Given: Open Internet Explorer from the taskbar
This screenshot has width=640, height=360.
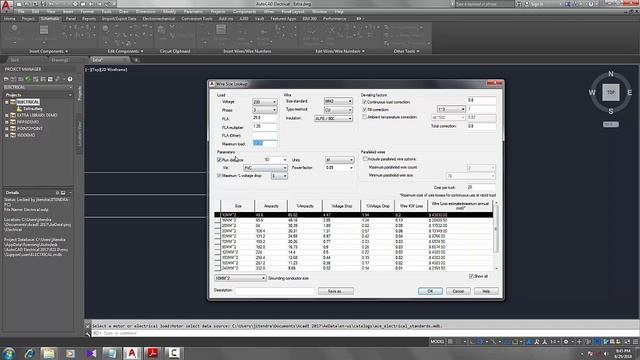Looking at the screenshot, I should pyautogui.click(x=29, y=353).
